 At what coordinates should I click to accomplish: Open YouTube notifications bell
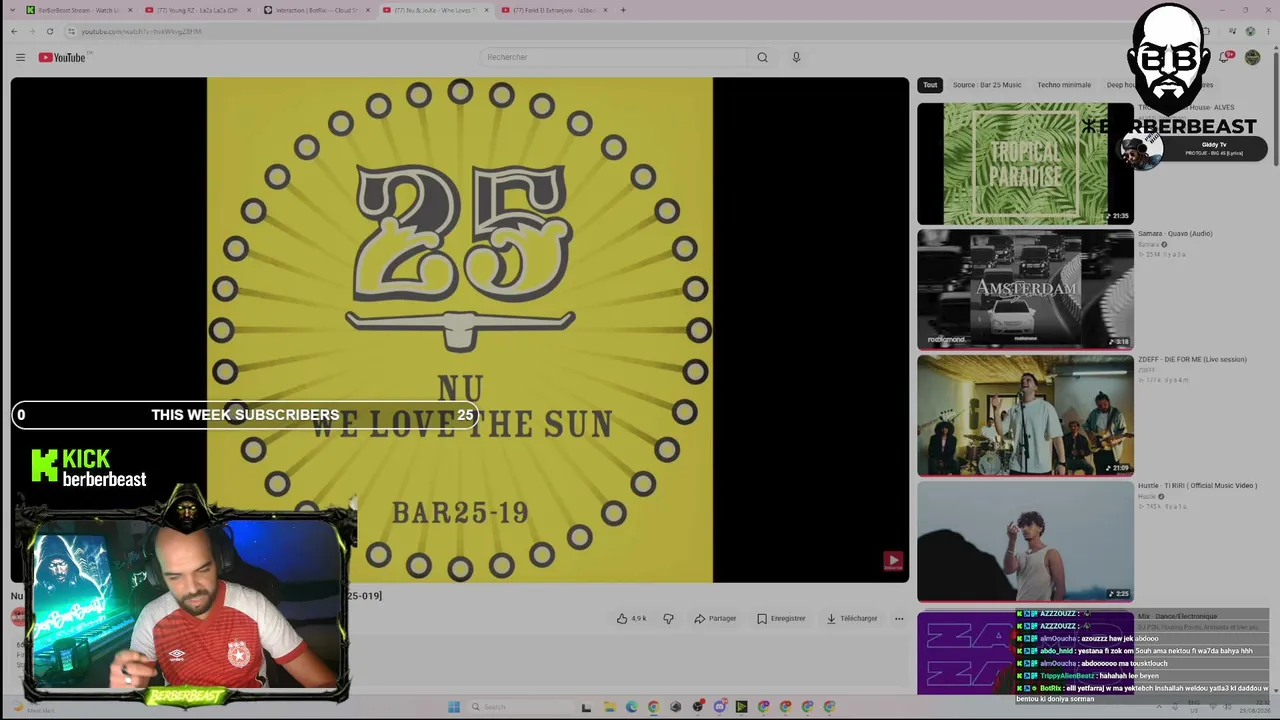click(1224, 57)
